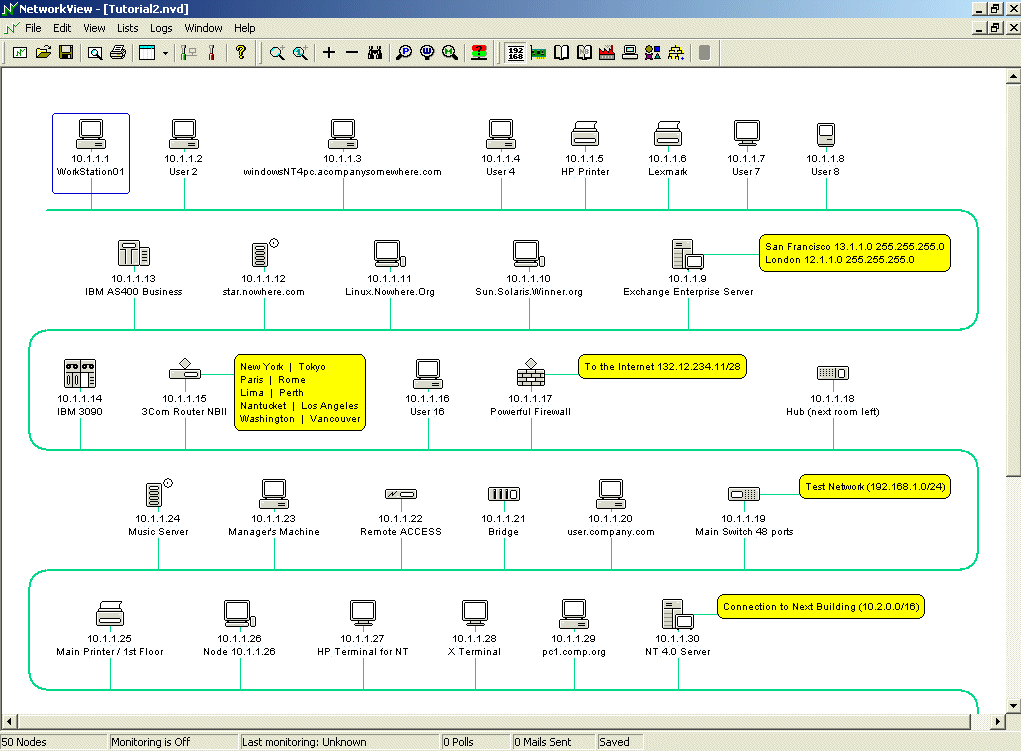The image size is (1021, 751).
Task: Open the Logs menu
Action: pyautogui.click(x=161, y=28)
